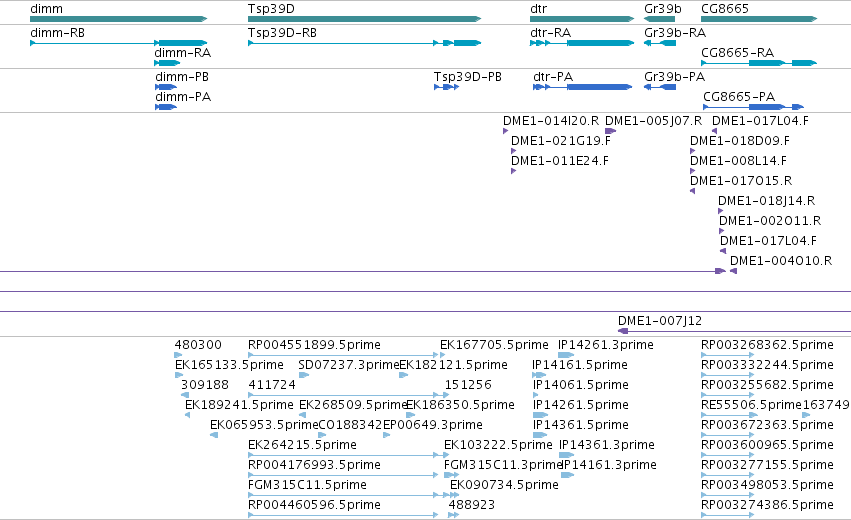Click the FGM315C11.3prime EST
This screenshot has width=851, height=520.
click(x=452, y=475)
